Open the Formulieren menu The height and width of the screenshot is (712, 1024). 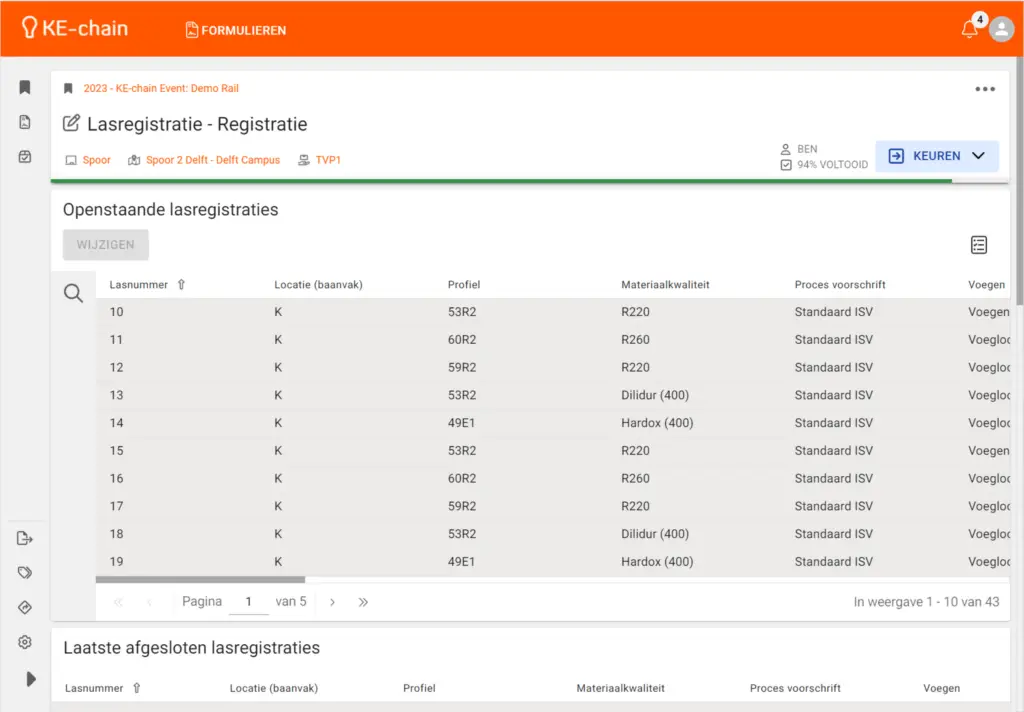tap(236, 30)
